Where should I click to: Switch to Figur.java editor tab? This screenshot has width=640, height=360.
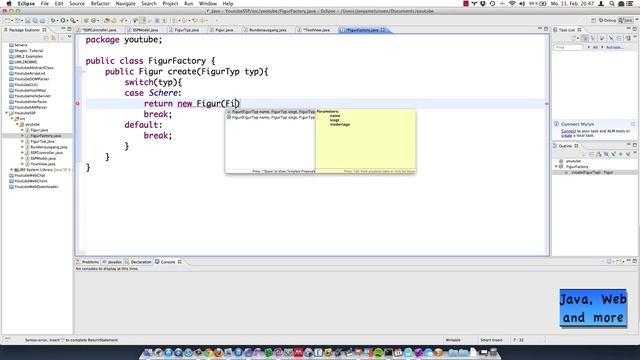click(224, 30)
